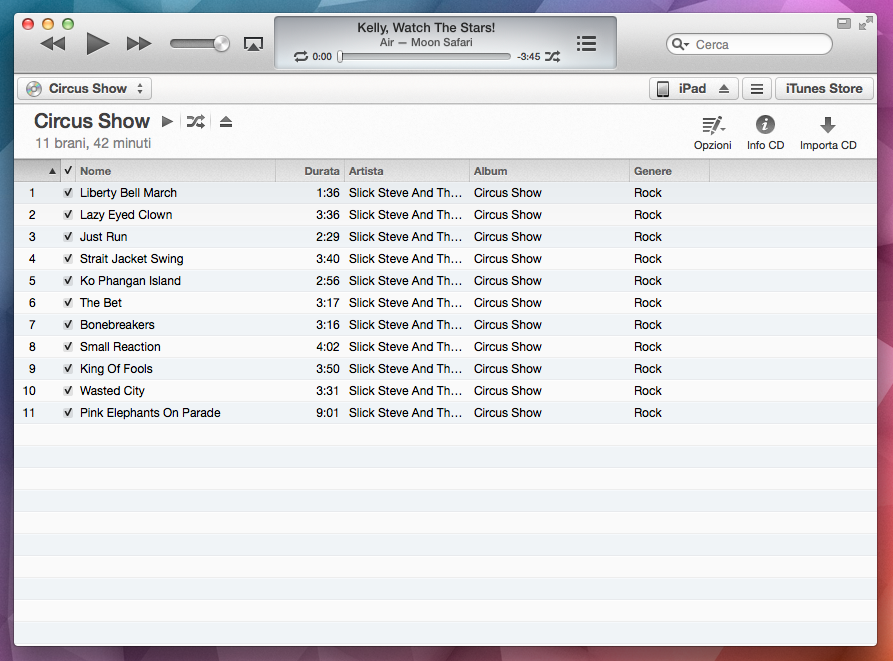Click the Rock genre of Liberty Bell March
This screenshot has height=661, width=893.
(x=648, y=192)
